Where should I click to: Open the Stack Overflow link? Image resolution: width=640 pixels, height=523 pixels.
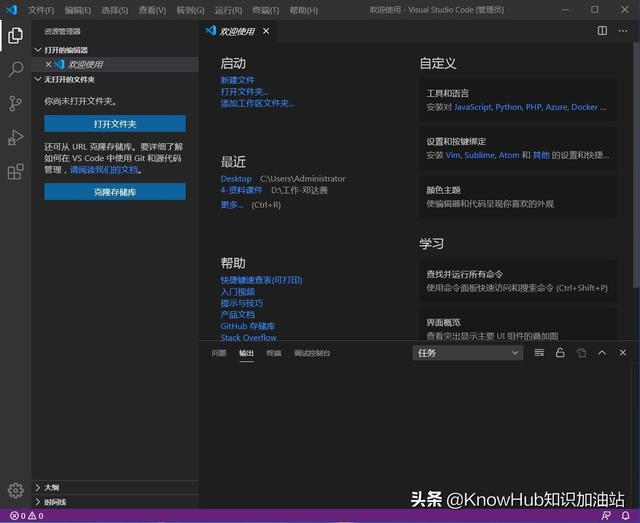coord(248,338)
